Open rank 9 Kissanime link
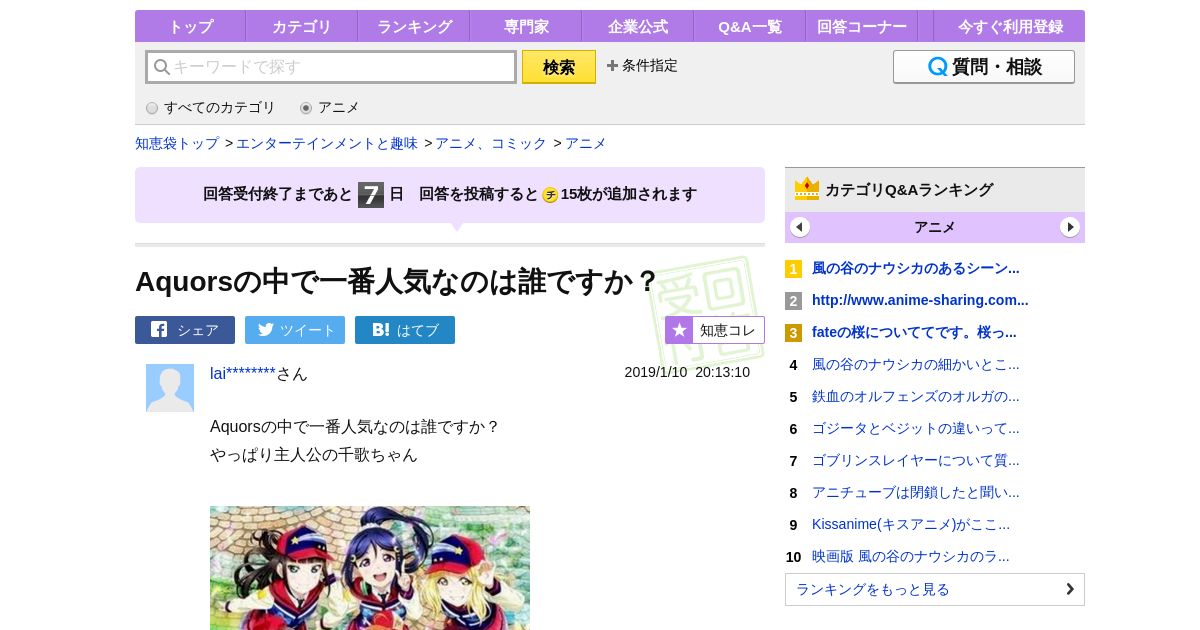Screen dimensions: 1200x630 pyautogui.click(x=911, y=524)
